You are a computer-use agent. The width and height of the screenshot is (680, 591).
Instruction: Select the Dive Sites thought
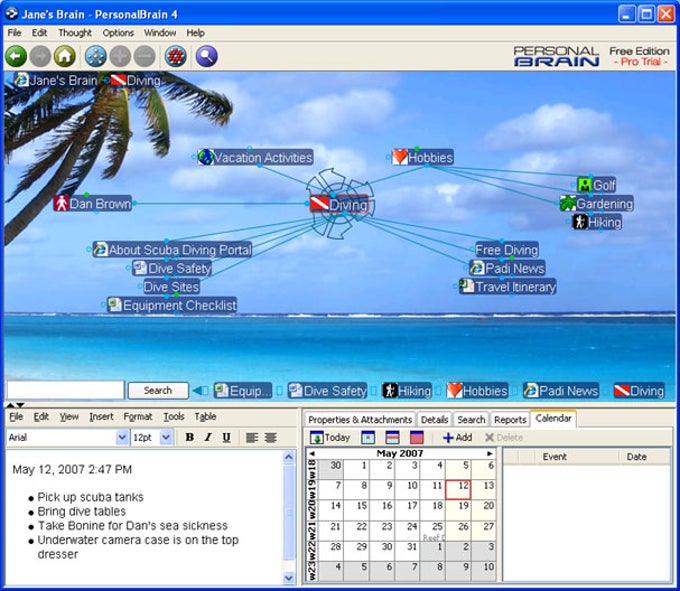171,287
